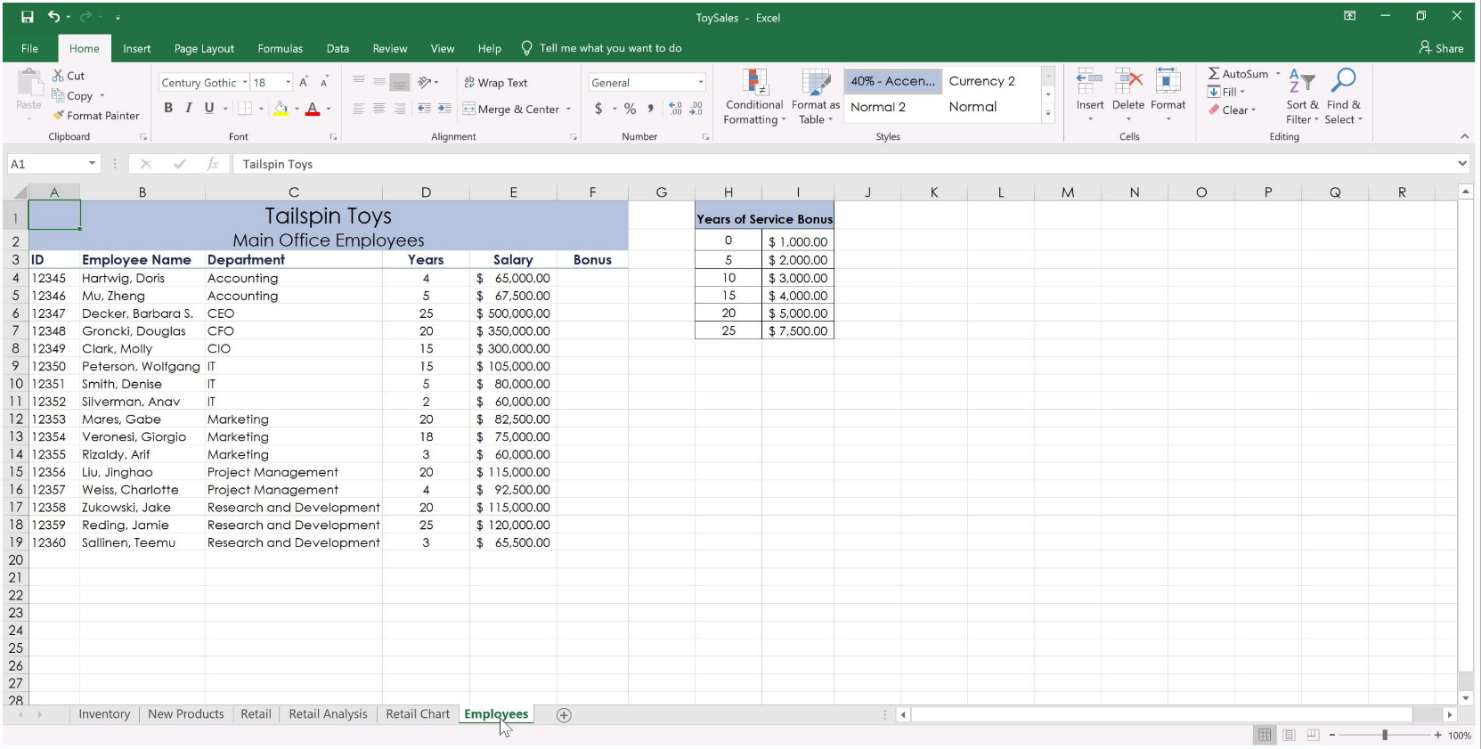Switch to Page Layout view in status bar
1481x749 pixels.
pyautogui.click(x=1289, y=735)
